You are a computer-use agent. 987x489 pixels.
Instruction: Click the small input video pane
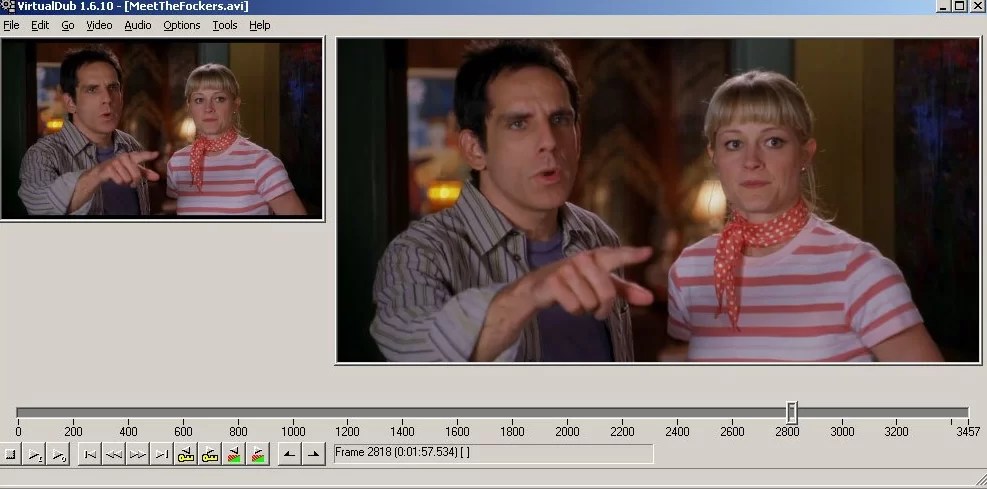pyautogui.click(x=162, y=128)
